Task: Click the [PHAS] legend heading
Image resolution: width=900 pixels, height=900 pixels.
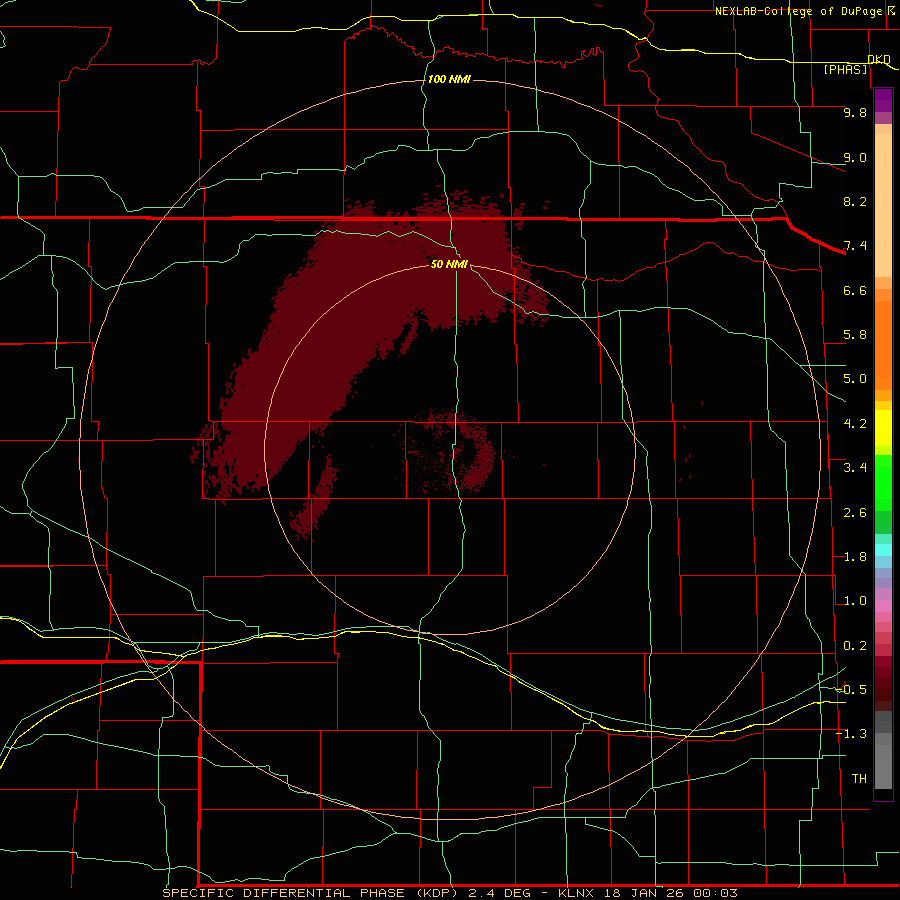Action: pos(845,69)
